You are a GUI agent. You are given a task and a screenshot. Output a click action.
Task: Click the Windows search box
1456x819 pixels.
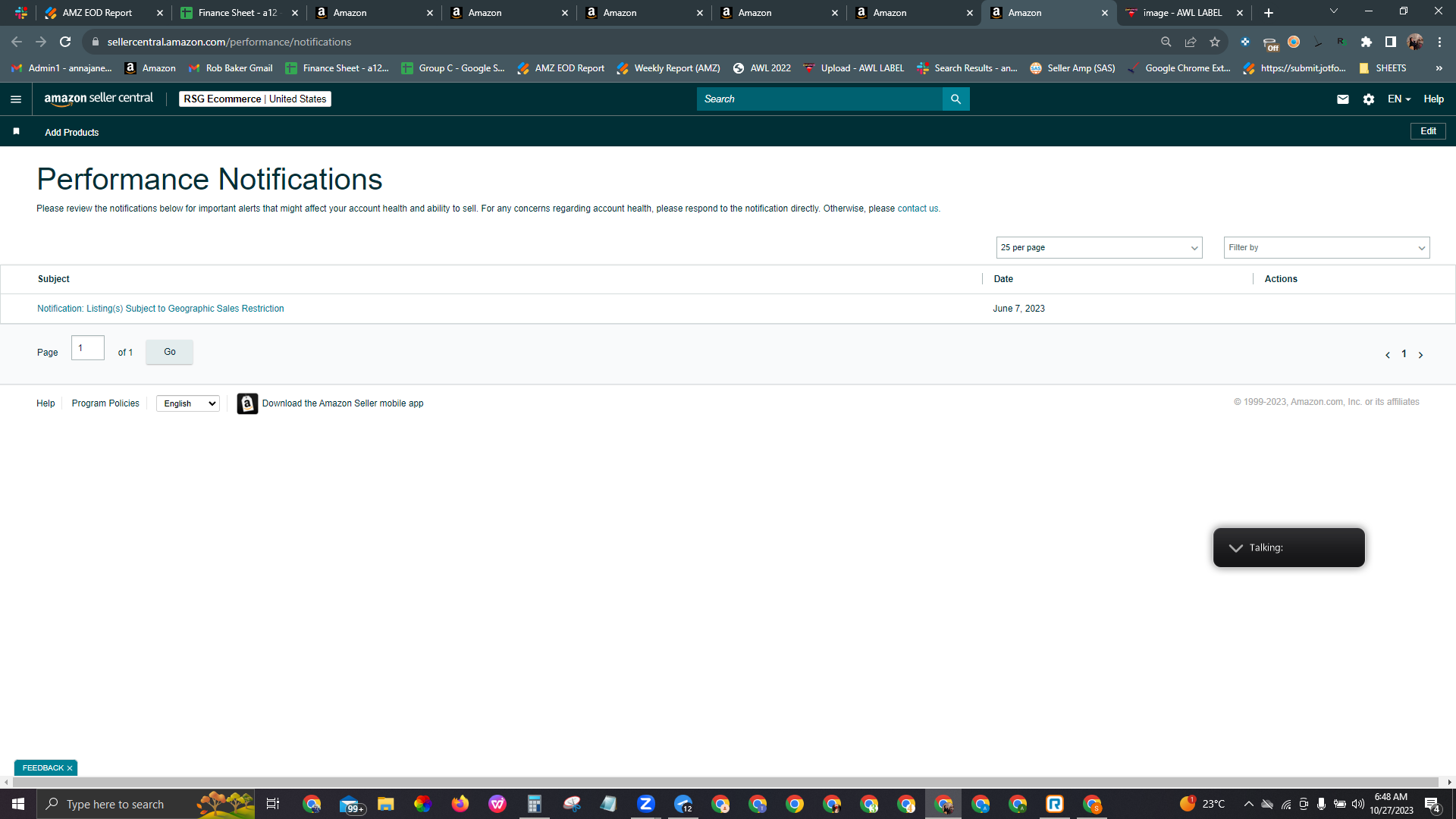coord(146,804)
